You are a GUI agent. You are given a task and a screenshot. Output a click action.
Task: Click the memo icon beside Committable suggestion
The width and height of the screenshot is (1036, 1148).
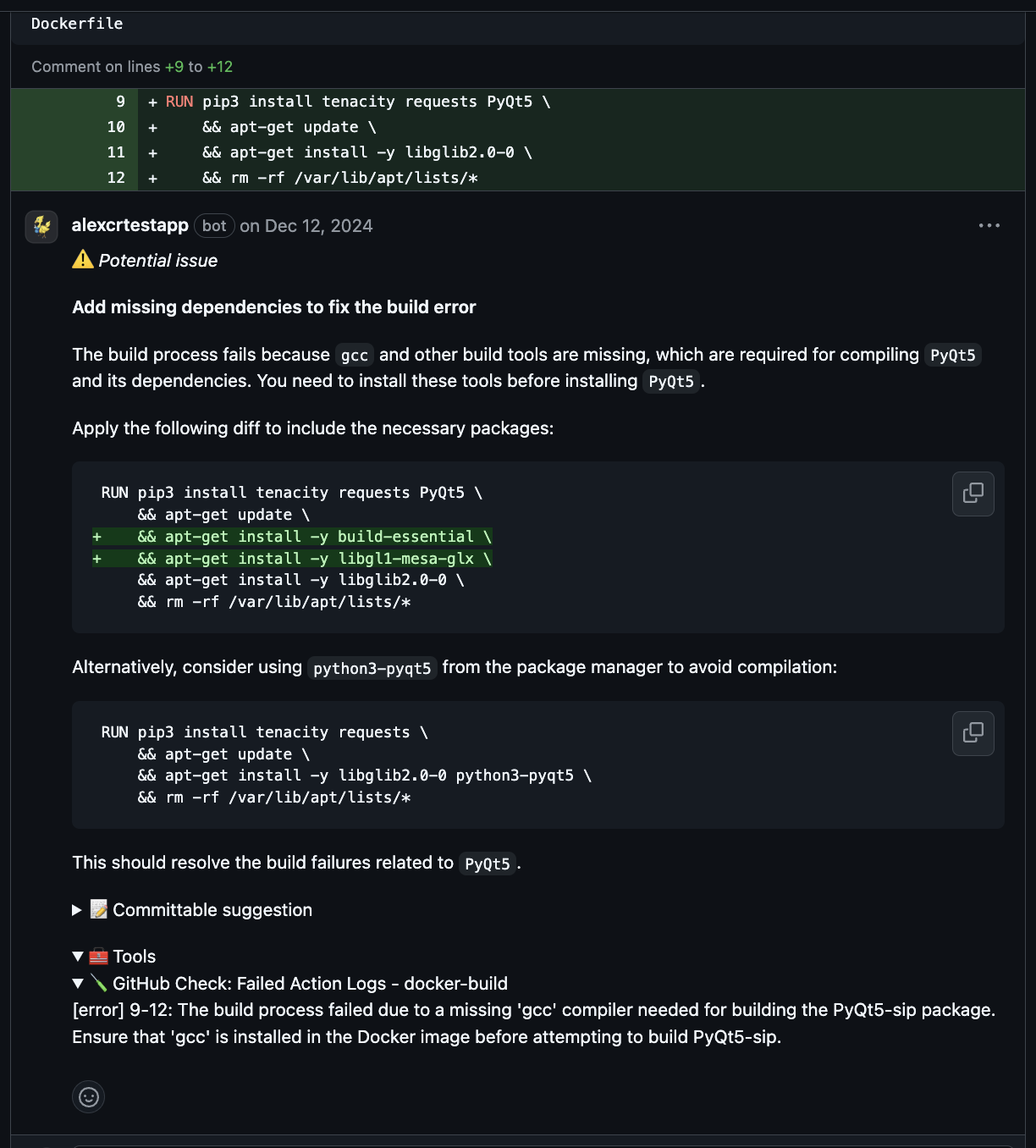click(x=98, y=909)
